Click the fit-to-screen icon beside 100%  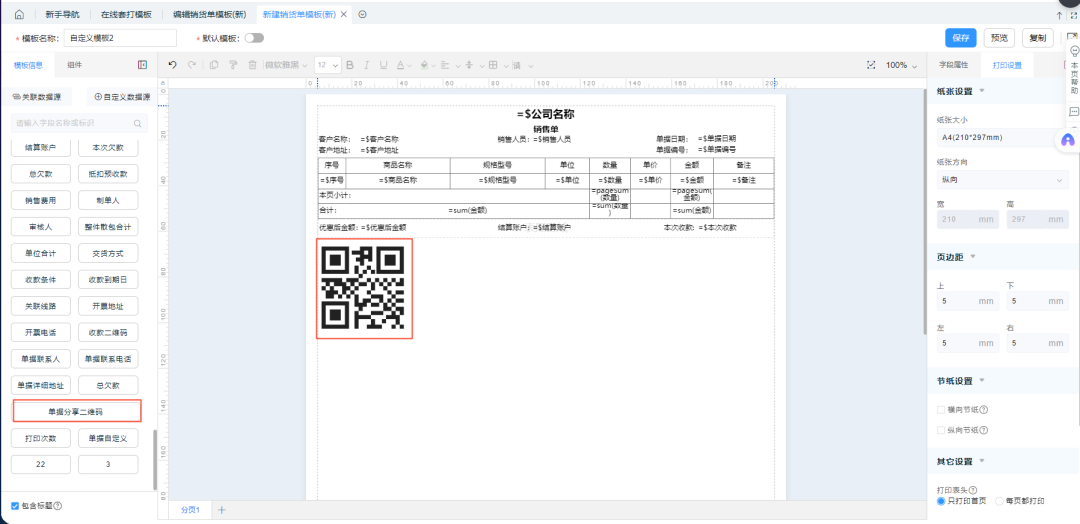[x=871, y=65]
